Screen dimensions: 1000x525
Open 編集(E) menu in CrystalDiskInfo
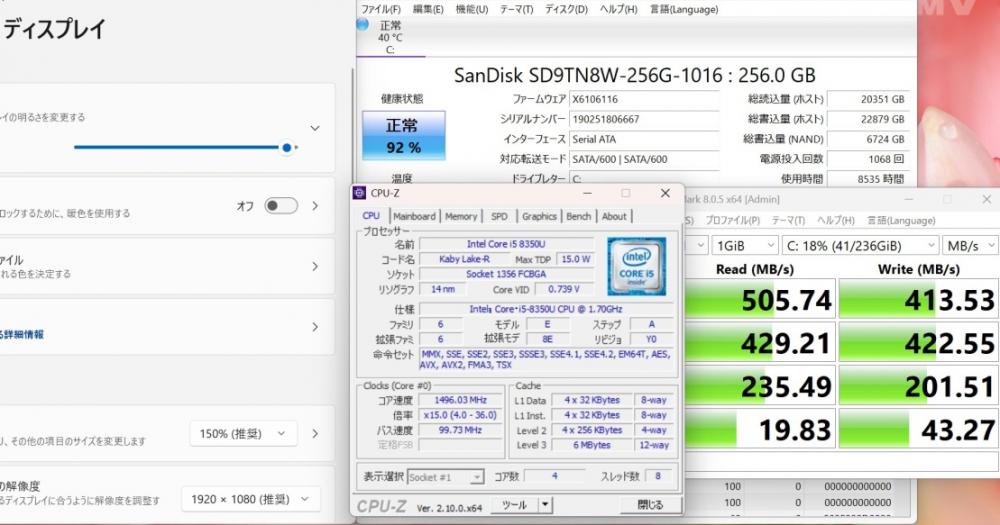tap(428, 9)
